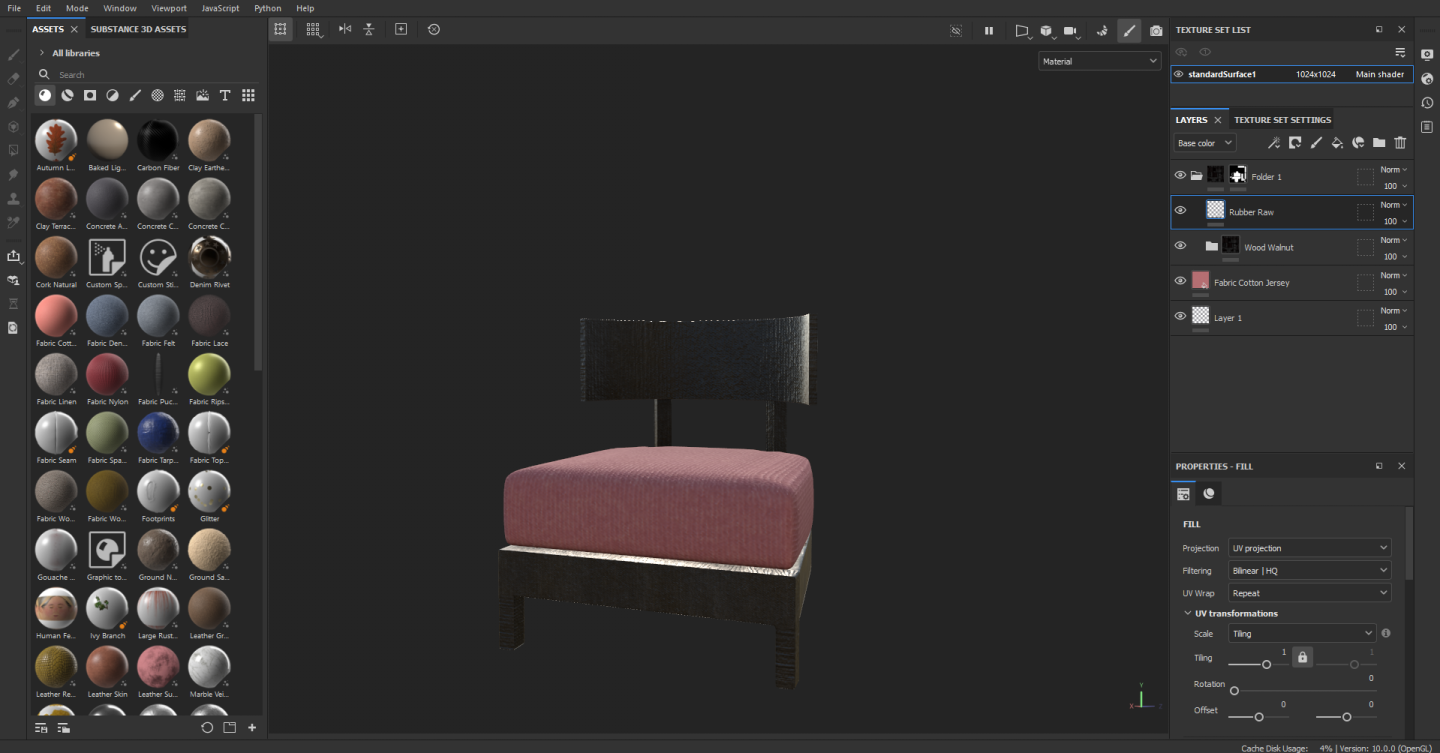Image resolution: width=1440 pixels, height=753 pixels.
Task: Activate painting mode brush icon in top toolbar
Action: click(1129, 31)
